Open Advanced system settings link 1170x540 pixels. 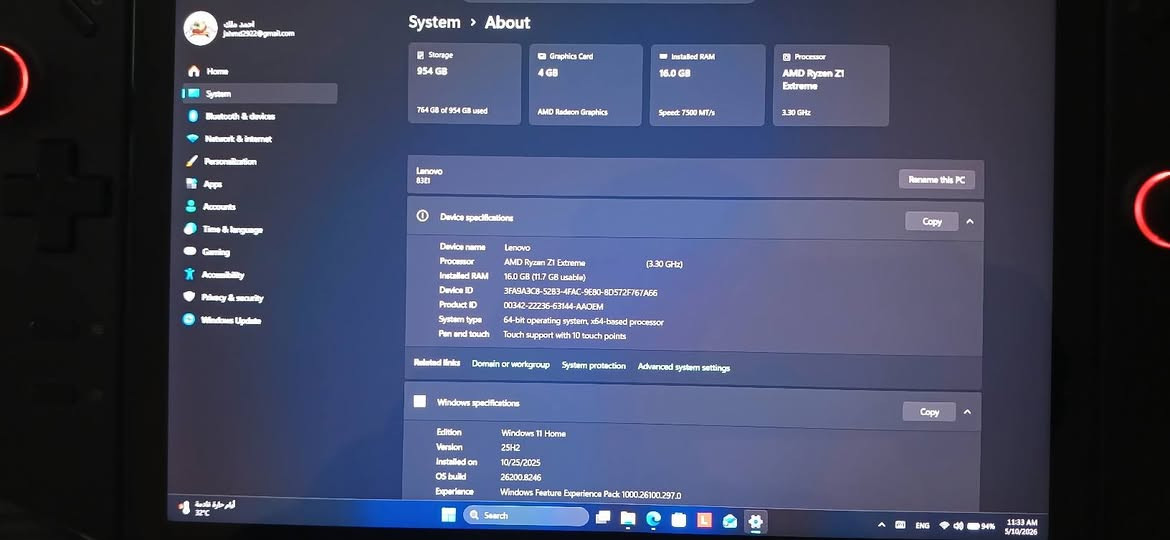(x=683, y=367)
